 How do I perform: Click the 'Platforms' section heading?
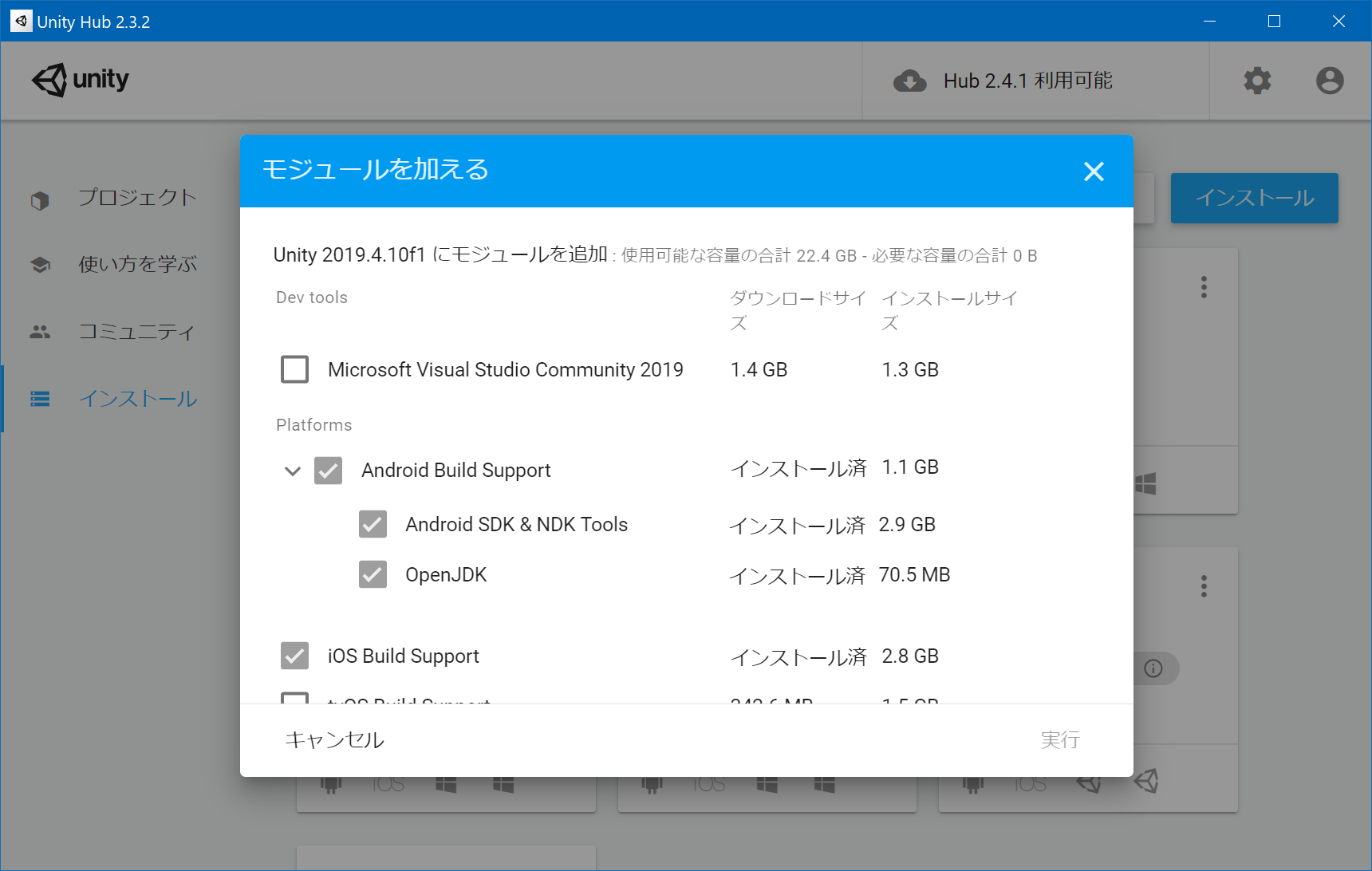click(x=314, y=425)
